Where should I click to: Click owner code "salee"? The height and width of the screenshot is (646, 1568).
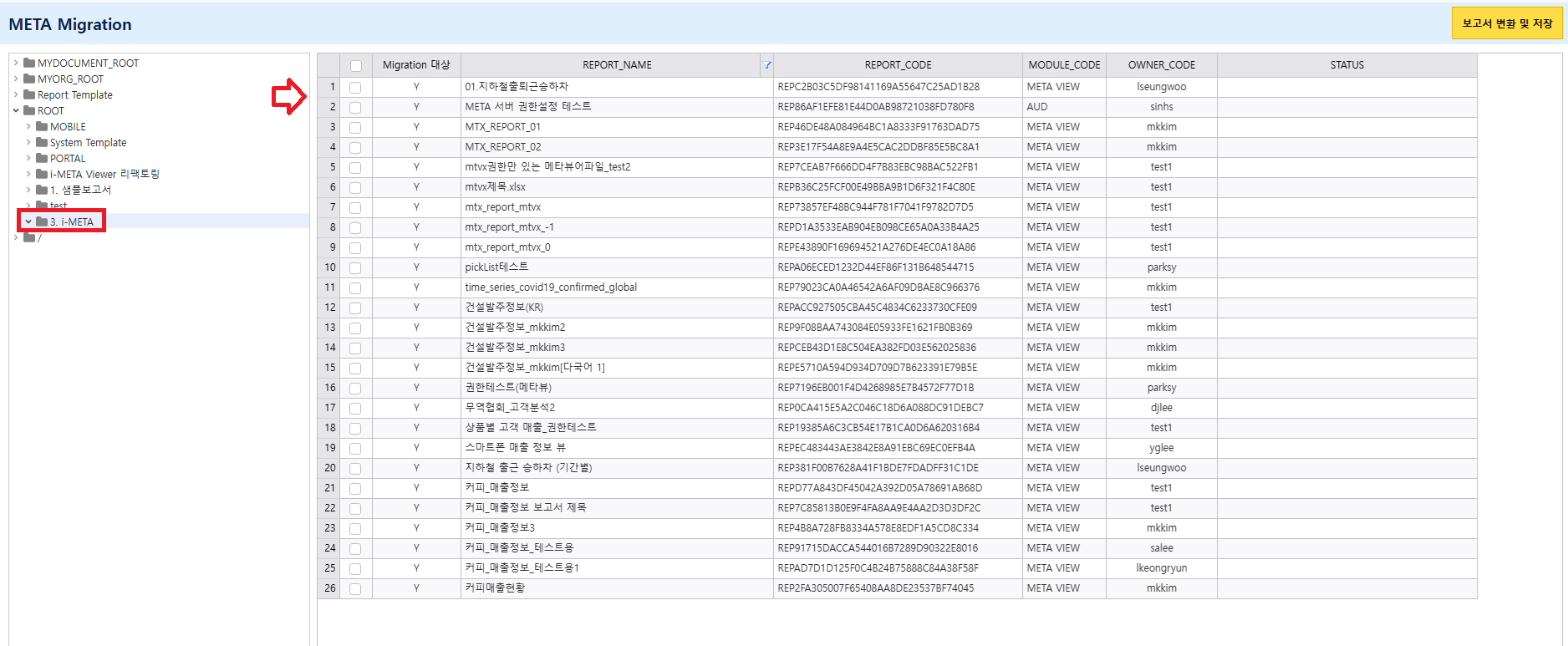tap(1162, 548)
